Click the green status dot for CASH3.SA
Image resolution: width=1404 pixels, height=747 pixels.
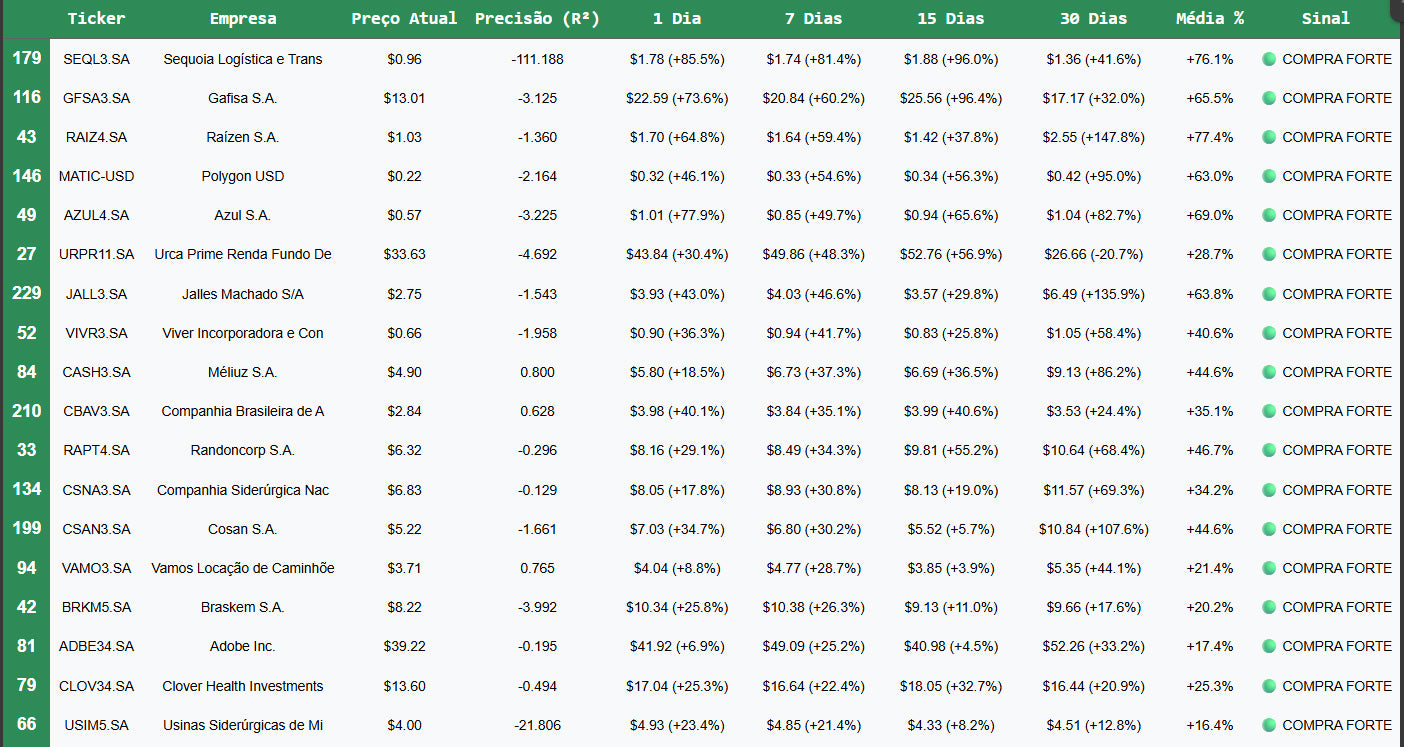point(1269,372)
